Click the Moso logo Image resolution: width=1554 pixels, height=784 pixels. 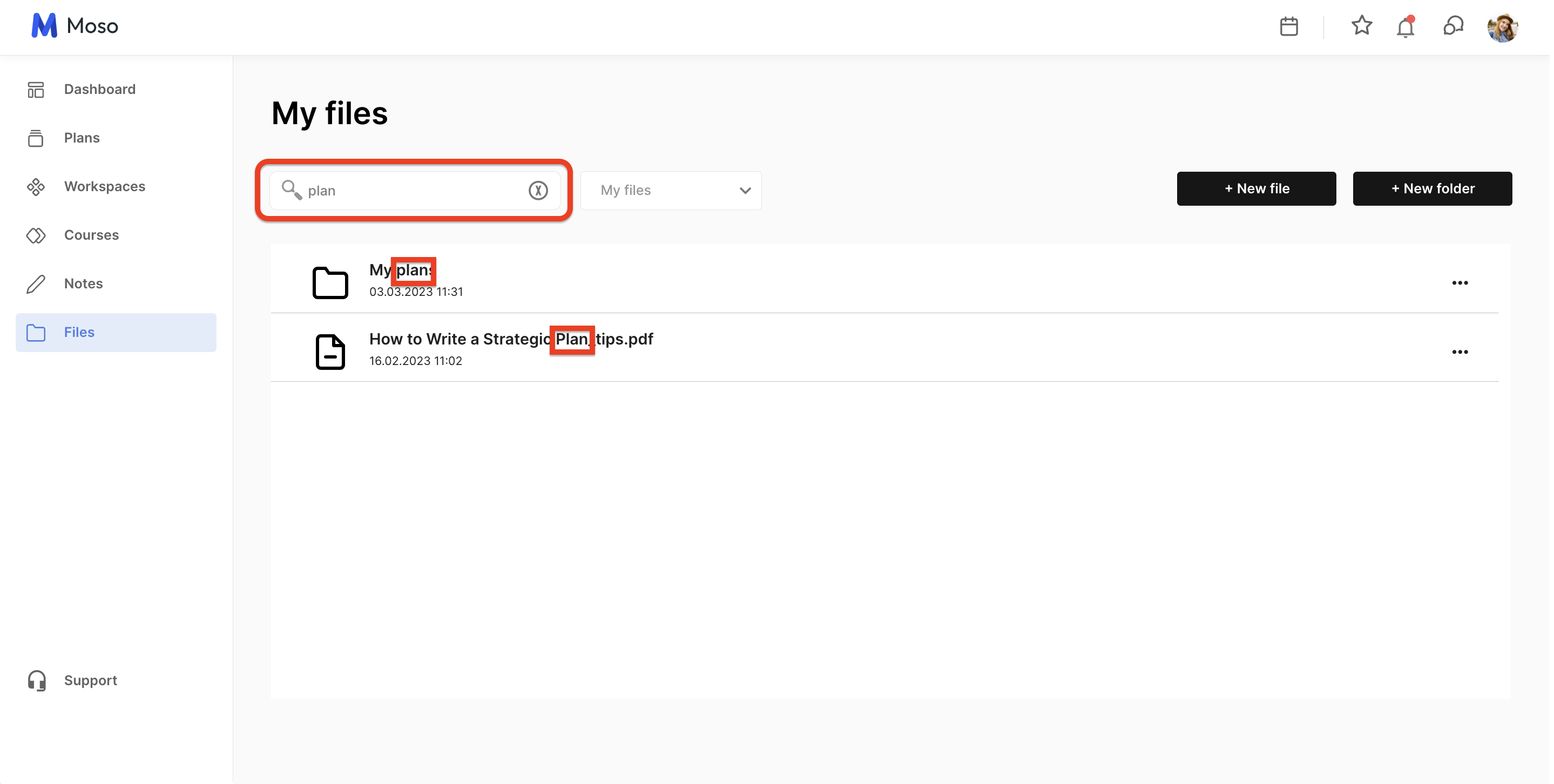point(75,26)
